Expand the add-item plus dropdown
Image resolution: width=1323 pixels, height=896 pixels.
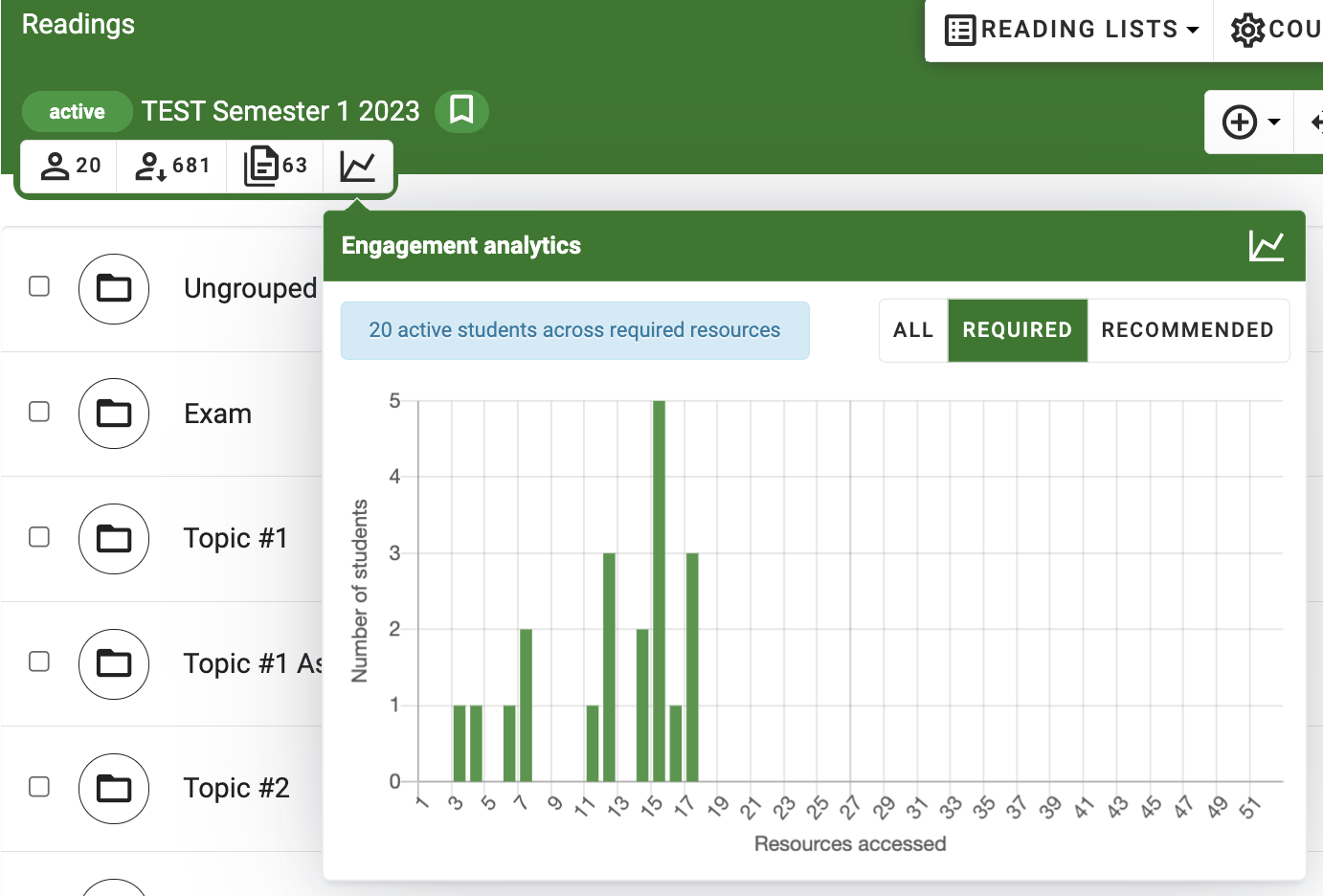pyautogui.click(x=1248, y=123)
